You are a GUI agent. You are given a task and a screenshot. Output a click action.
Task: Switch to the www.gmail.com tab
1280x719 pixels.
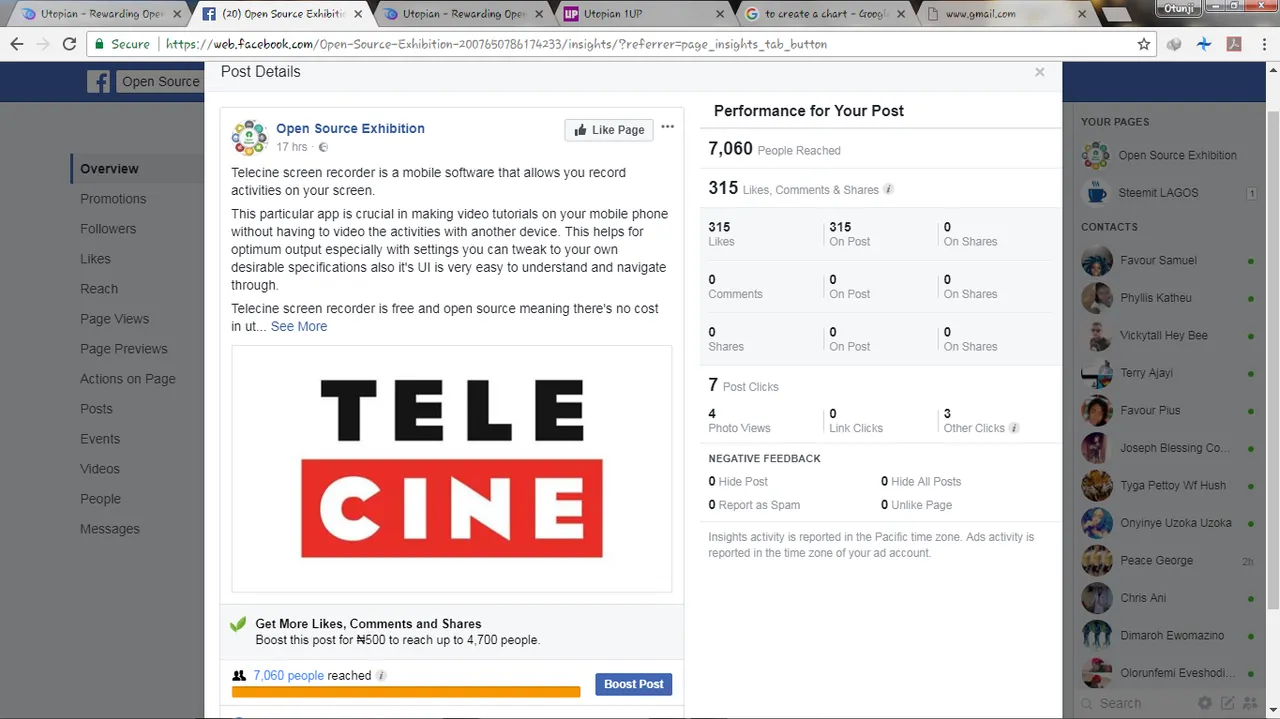click(x=1005, y=14)
